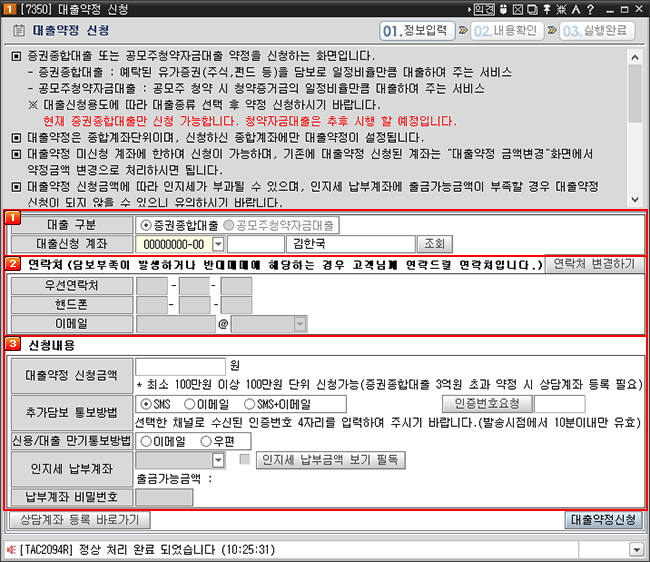Screen dimensions: 650x562
Task: Choose SMS+이메일 notification option
Action: [x=249, y=404]
